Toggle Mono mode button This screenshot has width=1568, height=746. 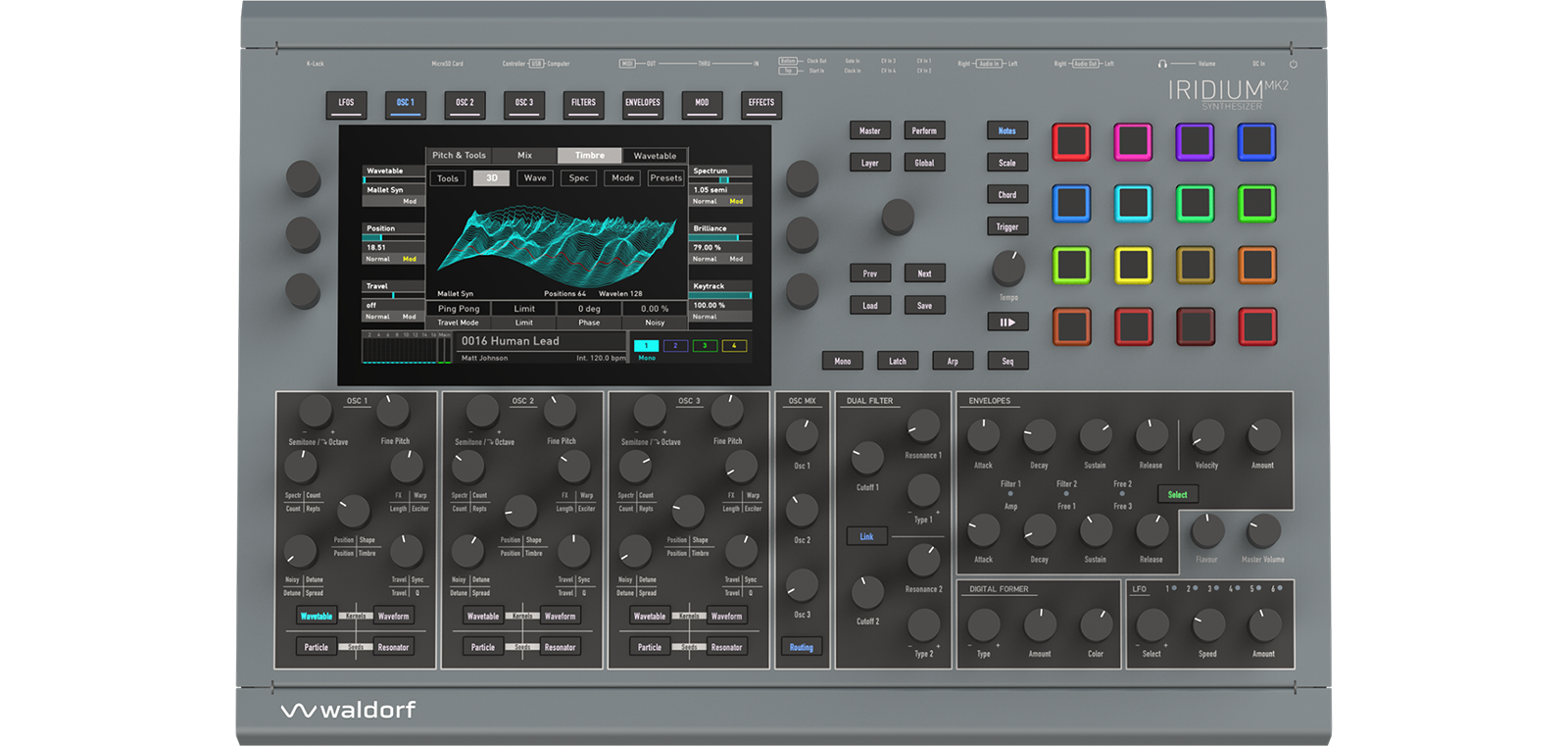[842, 361]
